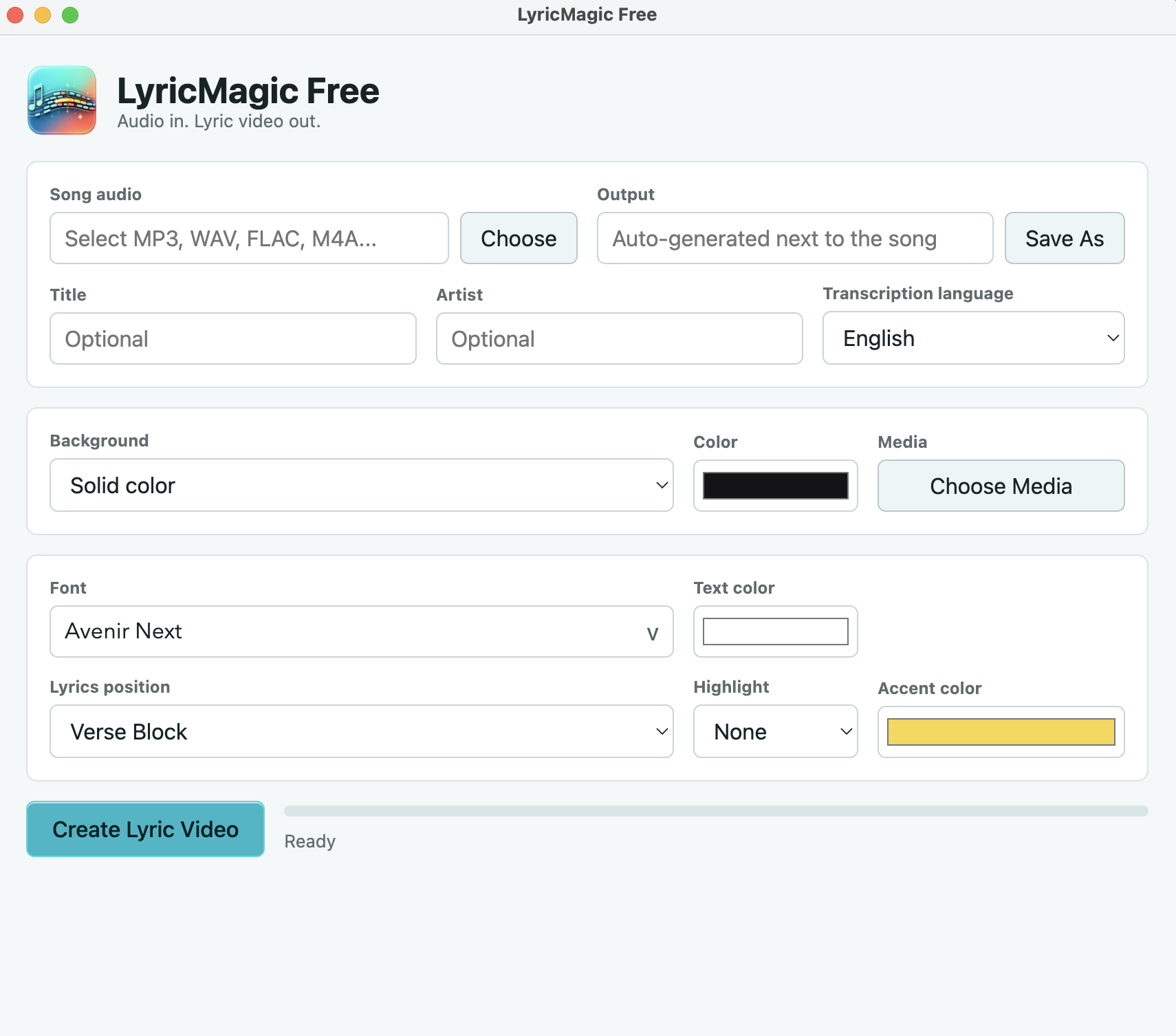1176x1036 pixels.
Task: Click the LyricMagic Free heading text
Action: click(x=248, y=91)
